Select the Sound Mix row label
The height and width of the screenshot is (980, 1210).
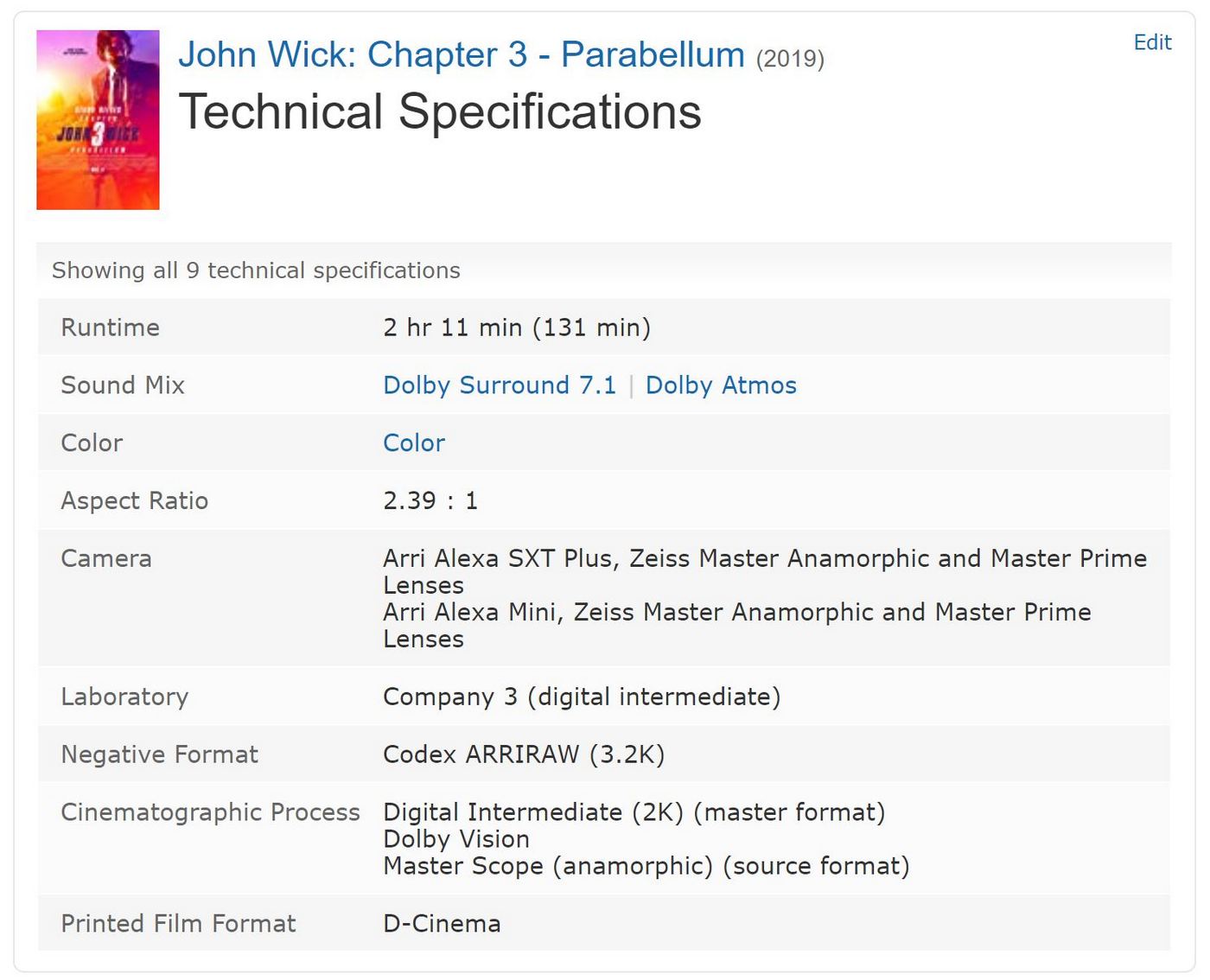[123, 385]
